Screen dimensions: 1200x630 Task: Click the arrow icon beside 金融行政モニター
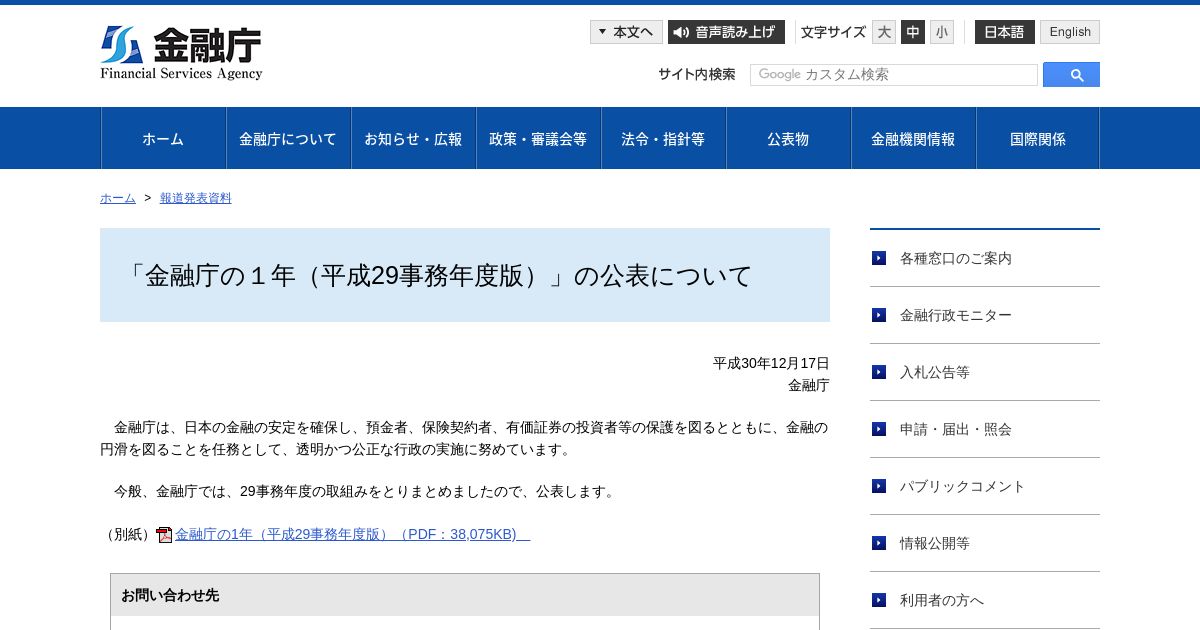pos(879,315)
